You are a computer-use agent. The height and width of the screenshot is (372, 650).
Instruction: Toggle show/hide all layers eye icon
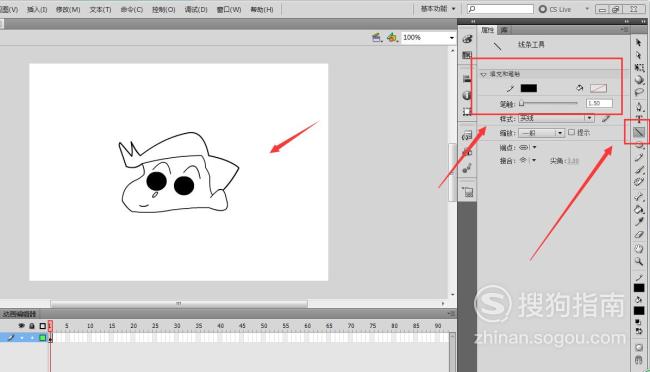point(21,326)
